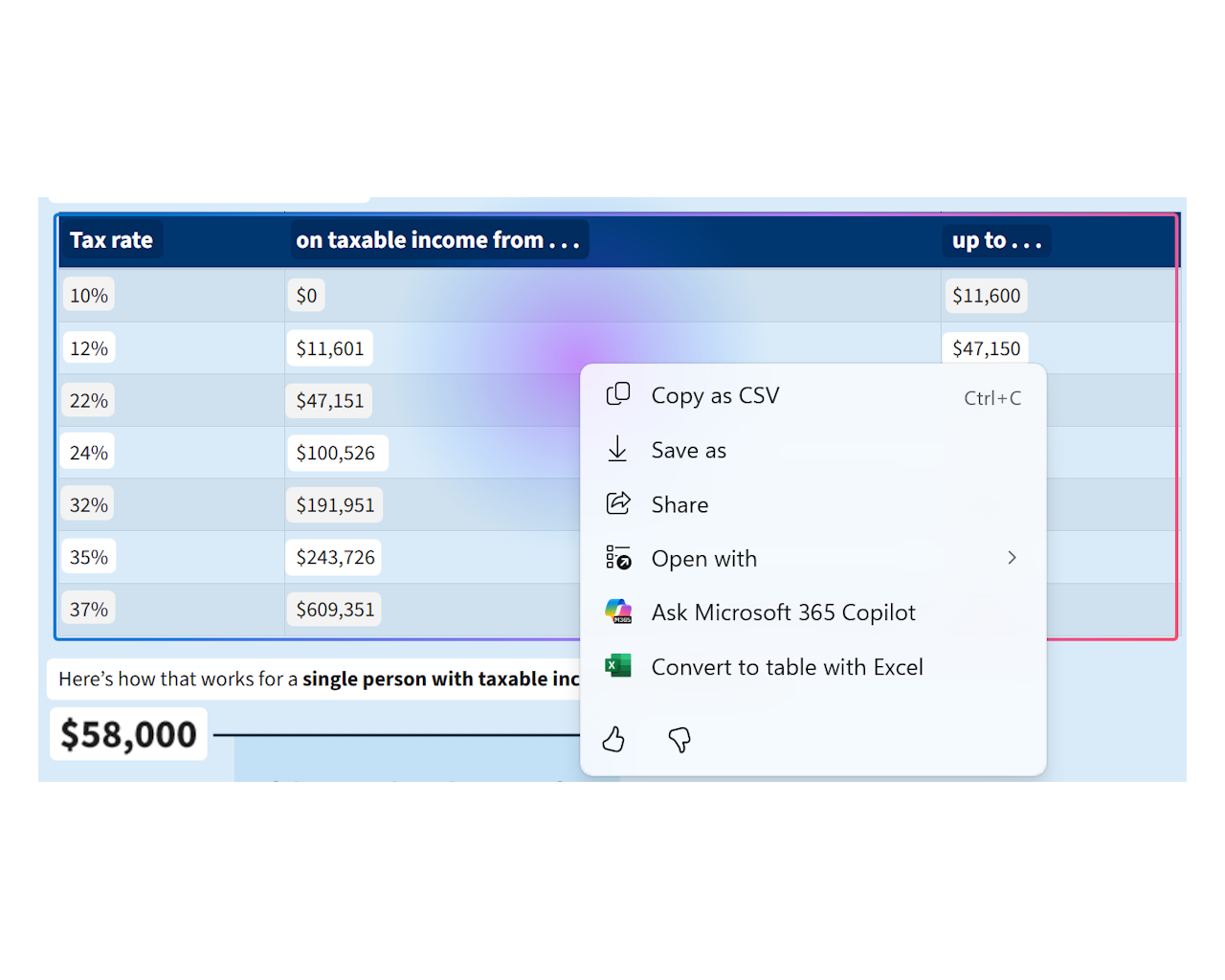This screenshot has width=1225, height=980.
Task: Click the $58,000 income value box
Action: coord(127,733)
